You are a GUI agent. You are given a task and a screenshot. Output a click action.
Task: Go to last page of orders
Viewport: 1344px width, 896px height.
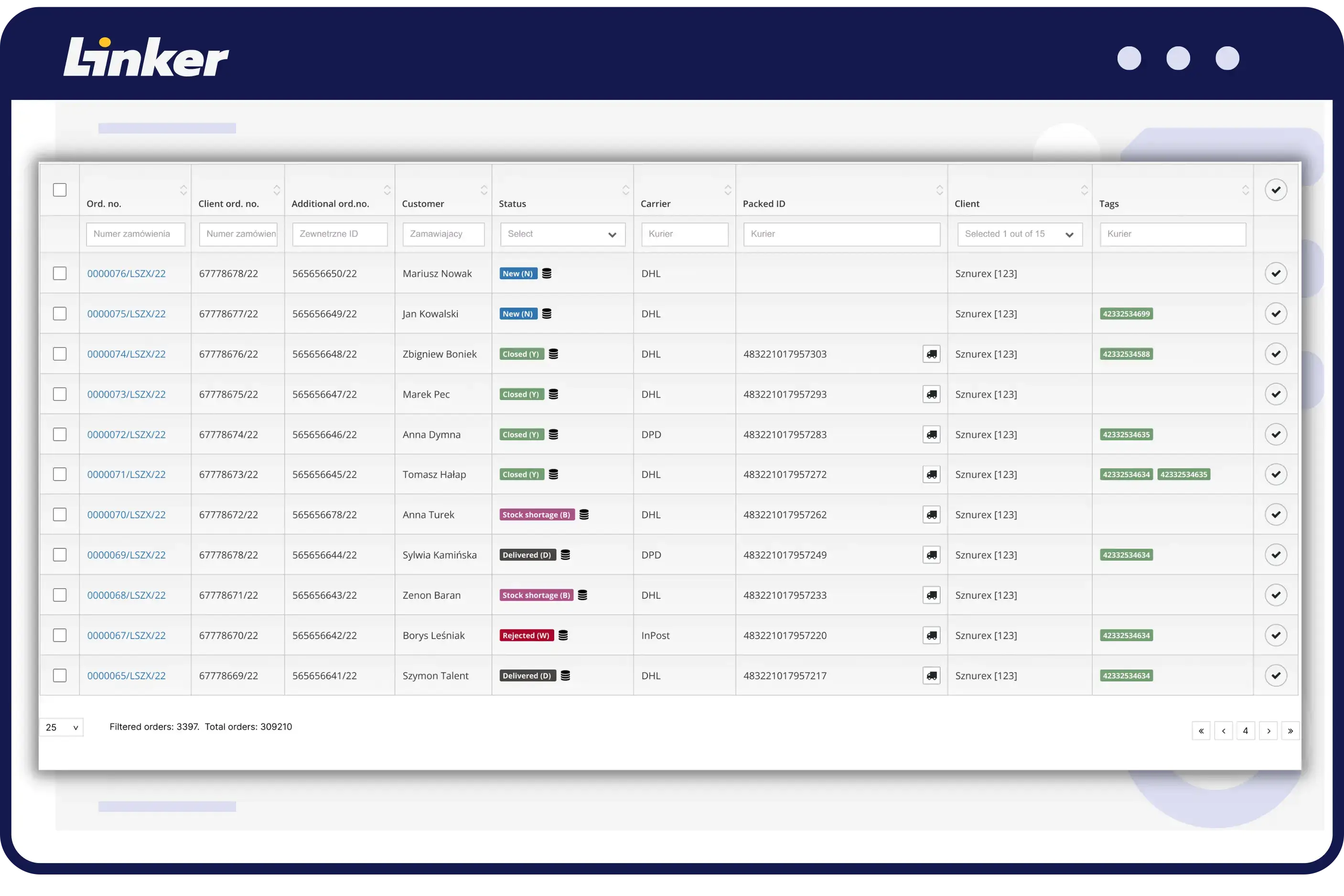pyautogui.click(x=1290, y=732)
